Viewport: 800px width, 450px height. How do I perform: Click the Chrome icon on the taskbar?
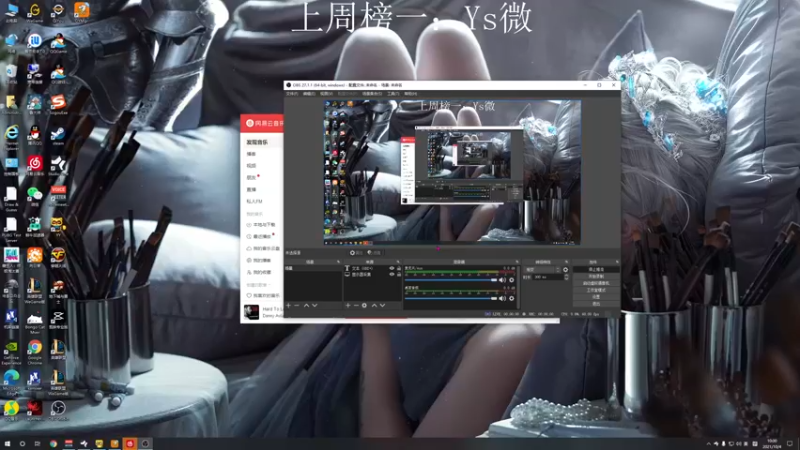coord(53,444)
